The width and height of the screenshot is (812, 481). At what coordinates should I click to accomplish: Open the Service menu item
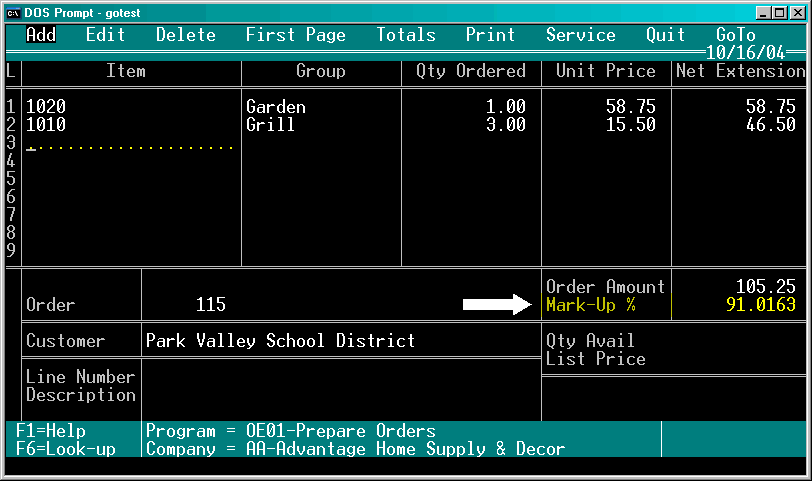click(581, 35)
